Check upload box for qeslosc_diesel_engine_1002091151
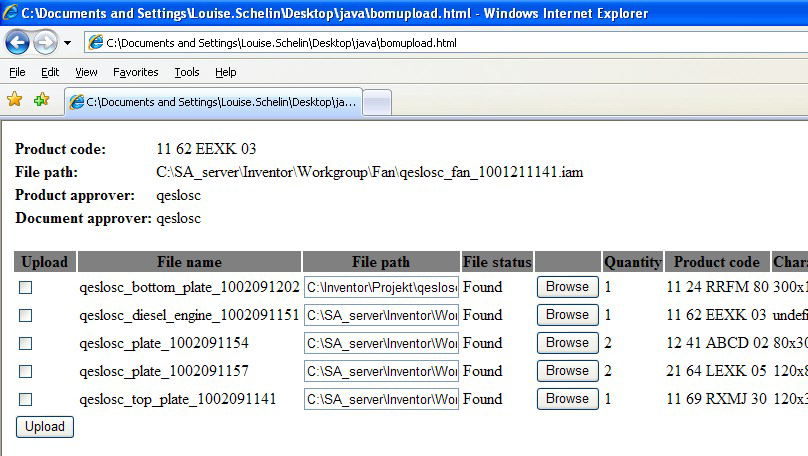This screenshot has height=456, width=808. 25,315
